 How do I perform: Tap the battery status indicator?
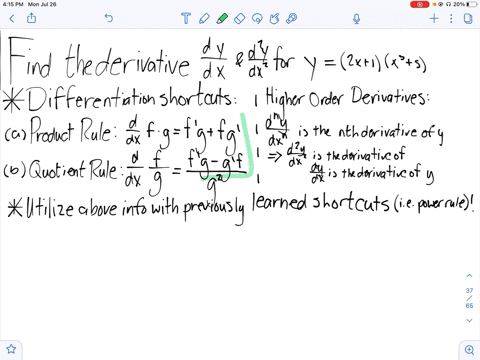coord(472,4)
